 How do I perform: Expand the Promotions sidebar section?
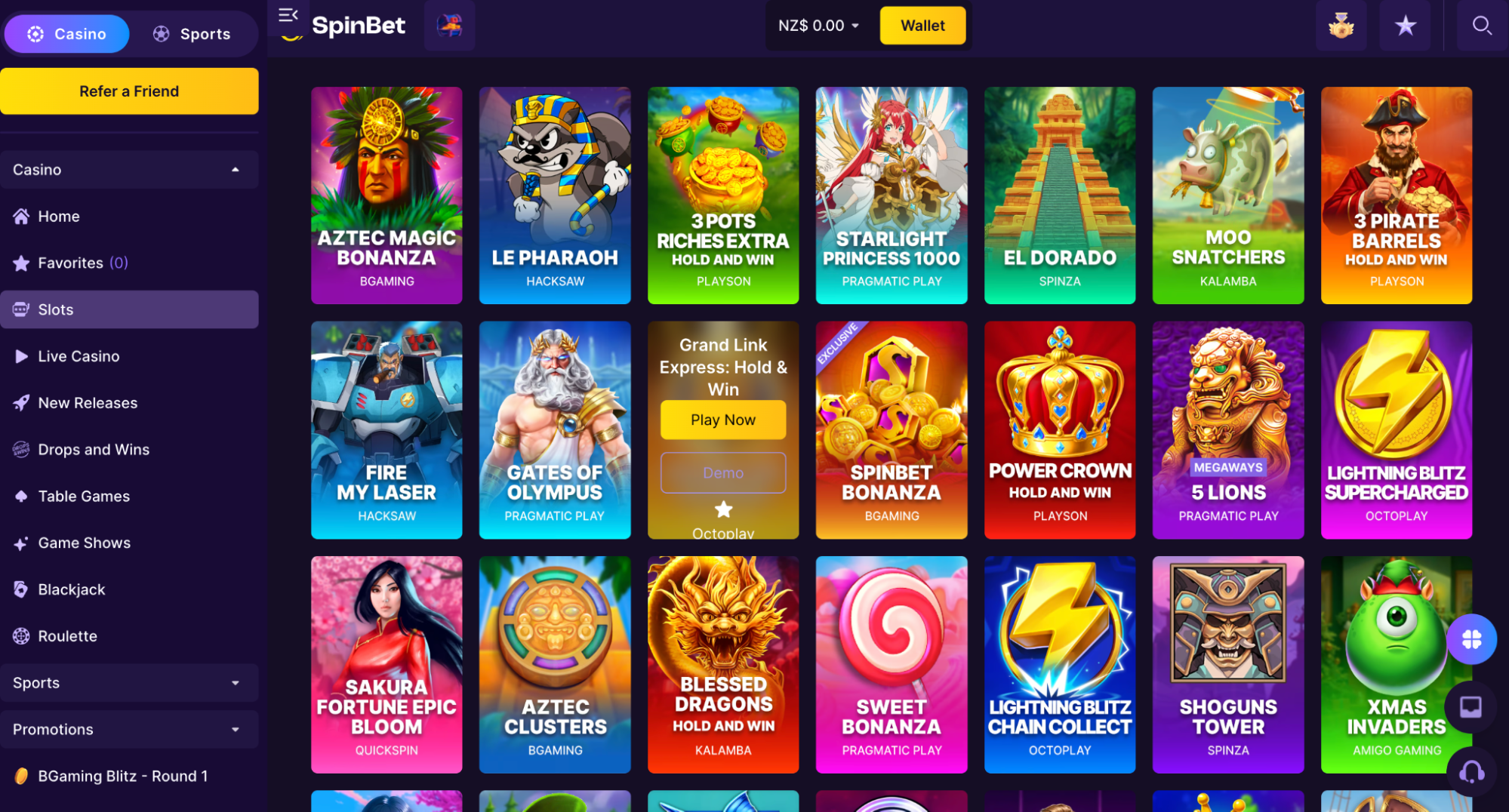tap(129, 730)
